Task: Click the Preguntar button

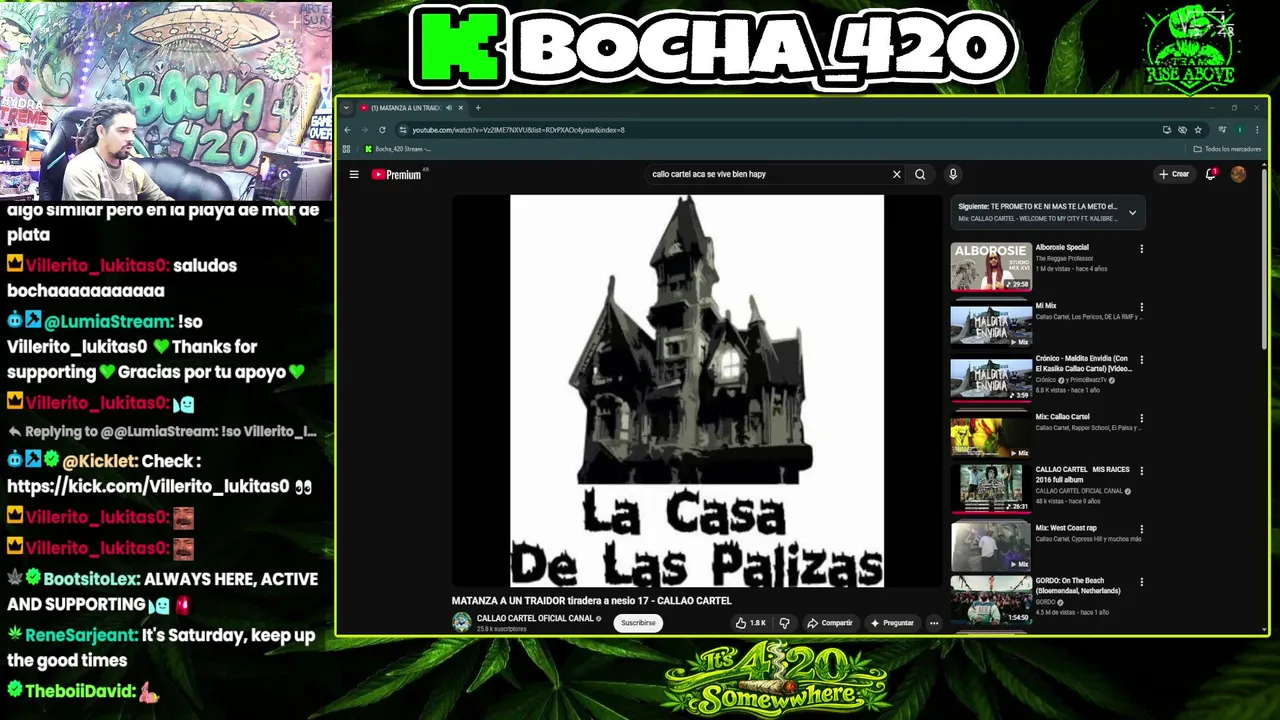Action: click(892, 623)
